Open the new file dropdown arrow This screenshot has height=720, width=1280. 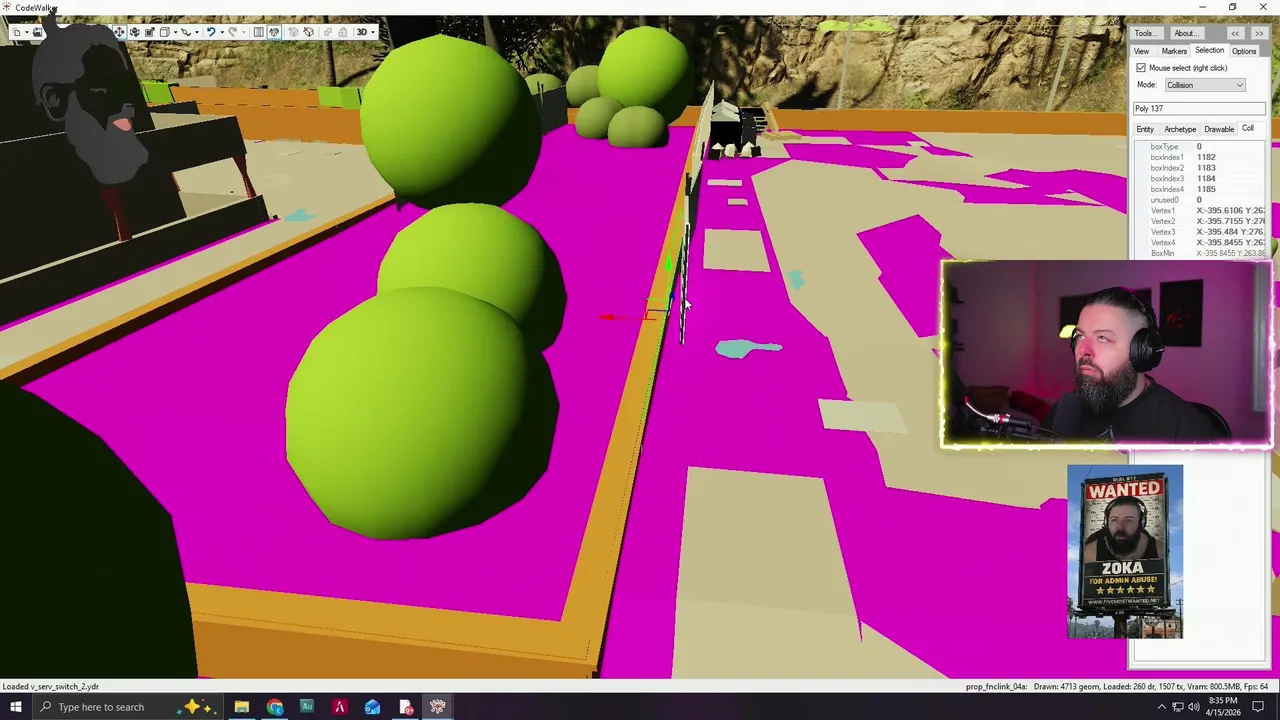27,32
